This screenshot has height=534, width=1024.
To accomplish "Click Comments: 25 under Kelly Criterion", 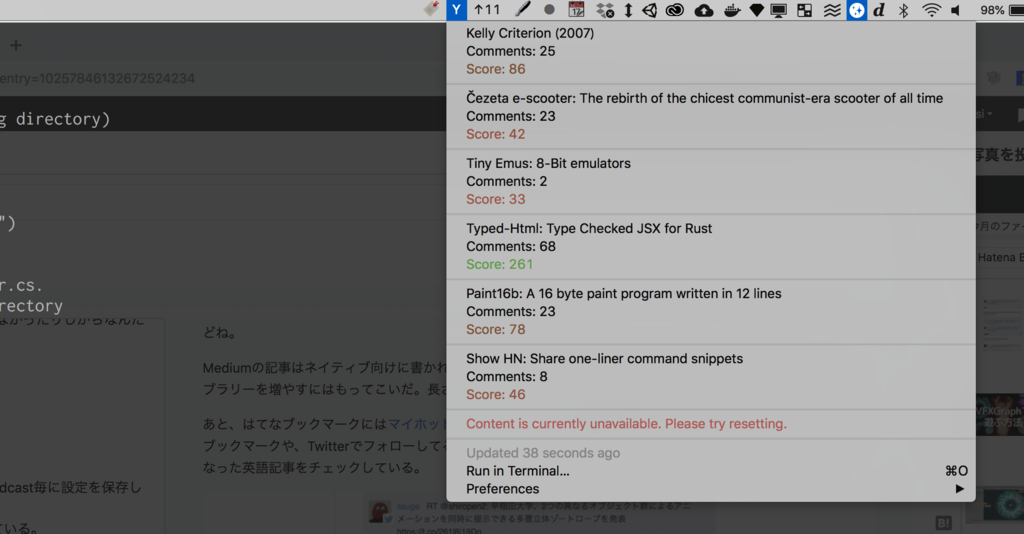I will pyautogui.click(x=510, y=51).
